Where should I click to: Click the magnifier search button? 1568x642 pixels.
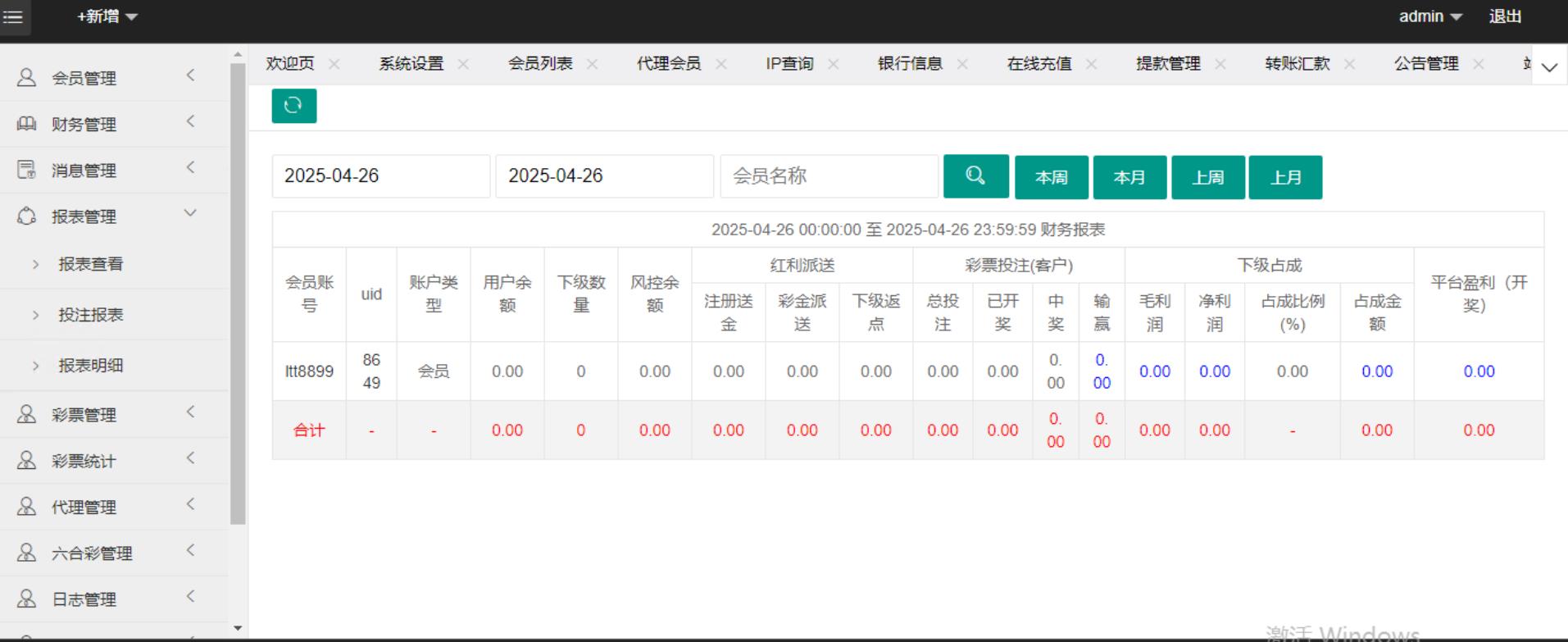pyautogui.click(x=975, y=176)
